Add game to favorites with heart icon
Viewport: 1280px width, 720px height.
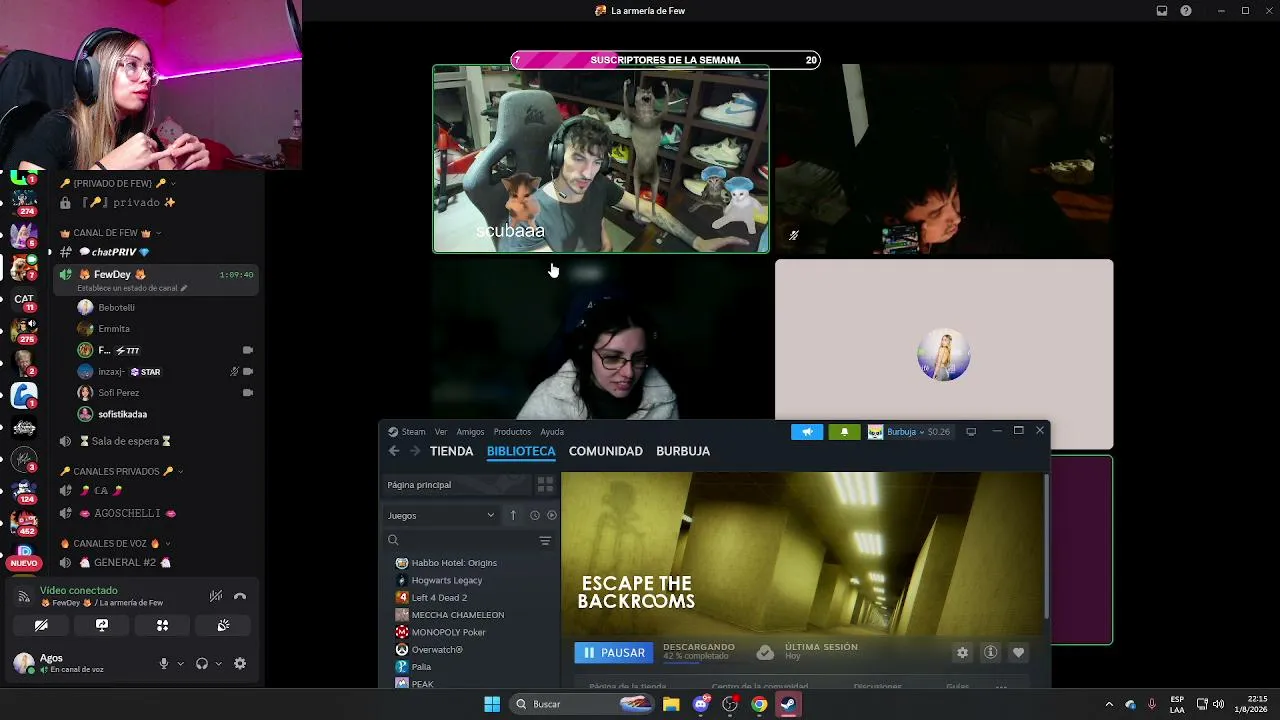[x=1018, y=653]
